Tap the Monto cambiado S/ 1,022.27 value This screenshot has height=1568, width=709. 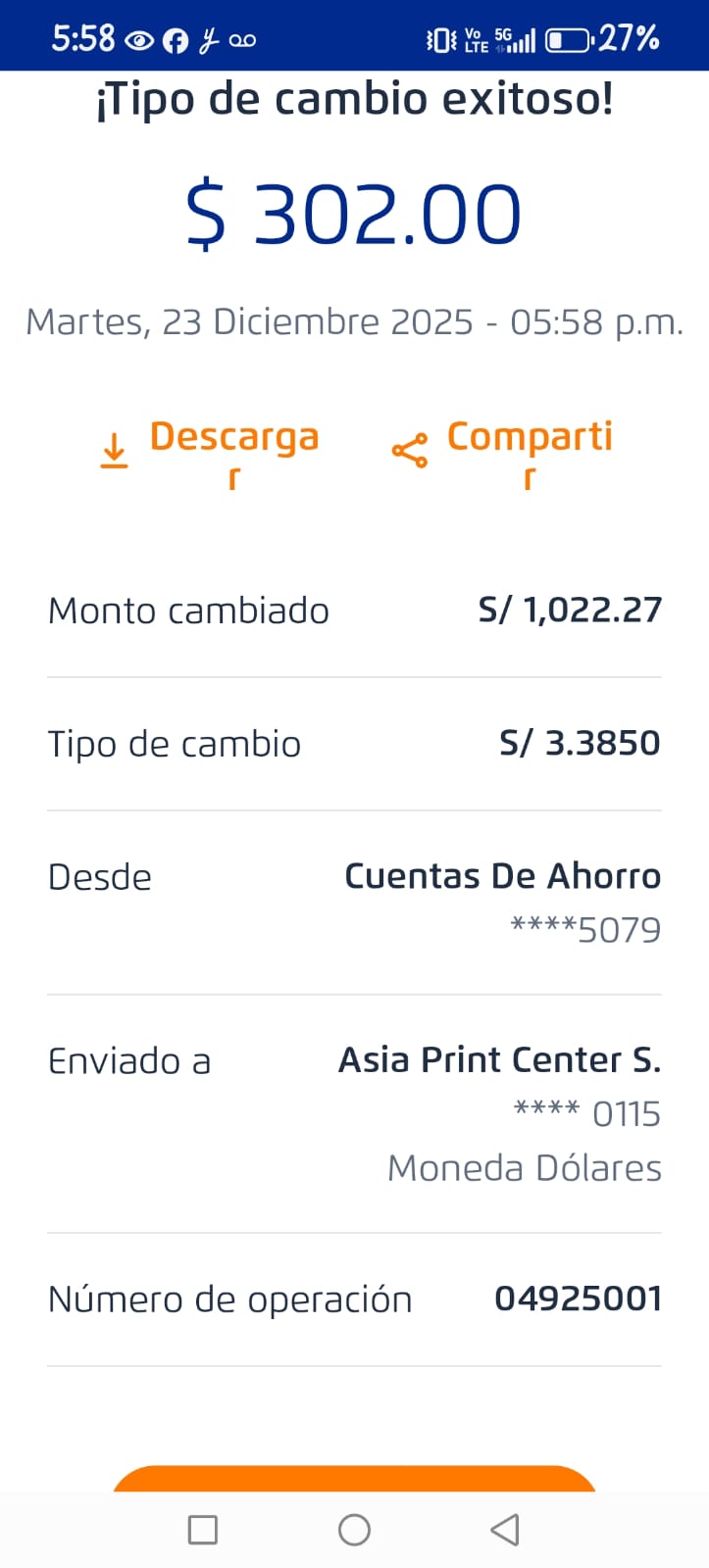[570, 610]
